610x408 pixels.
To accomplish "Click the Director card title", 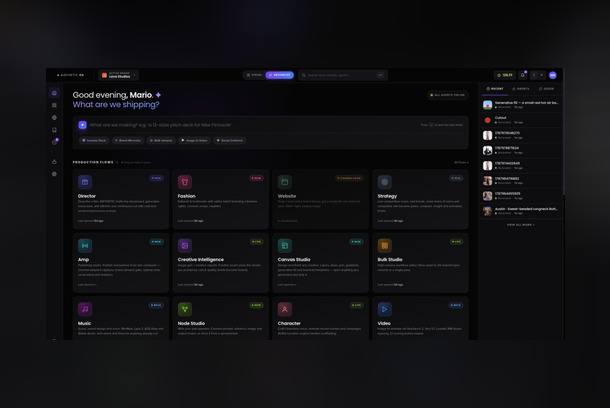I will point(87,196).
